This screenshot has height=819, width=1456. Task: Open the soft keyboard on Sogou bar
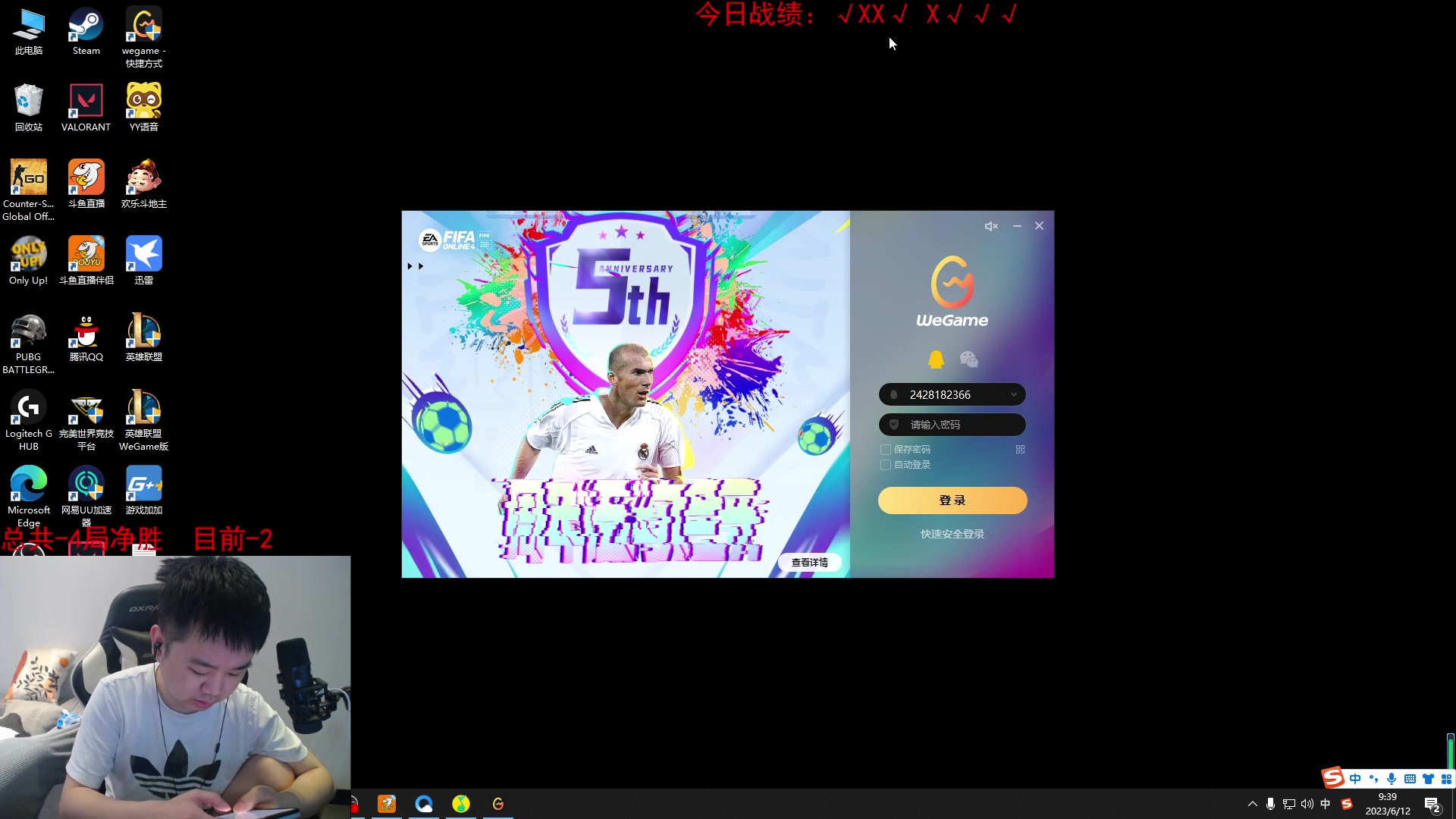1410,779
